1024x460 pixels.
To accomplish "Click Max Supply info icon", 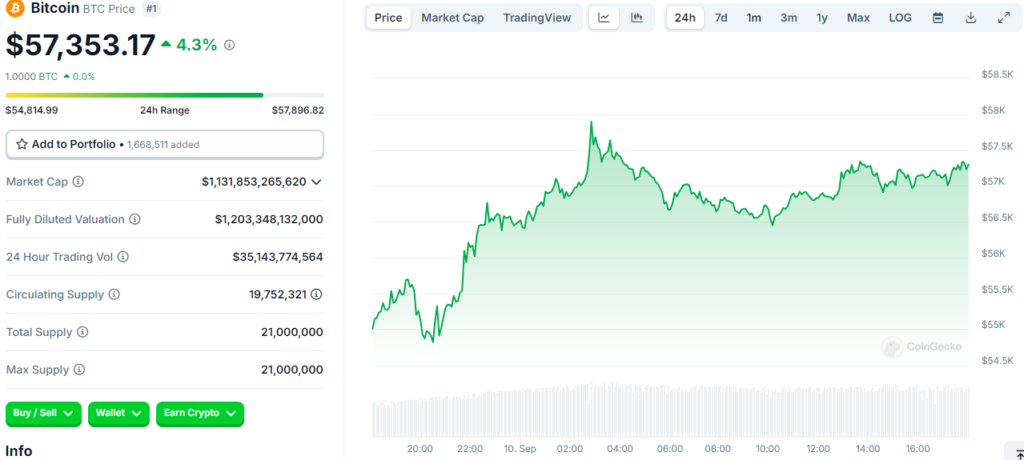I will 79,370.
